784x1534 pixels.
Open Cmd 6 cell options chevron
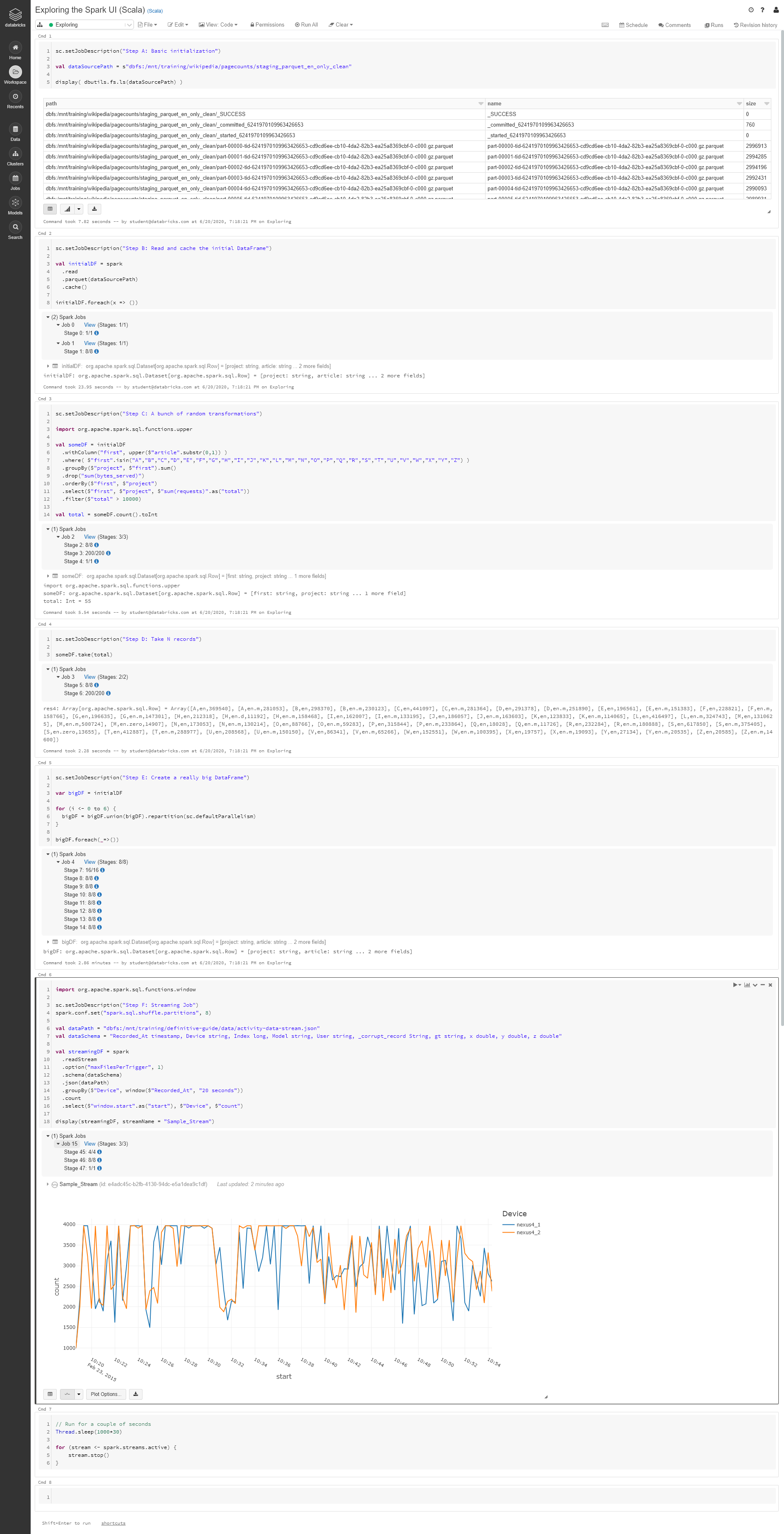pyautogui.click(x=755, y=985)
